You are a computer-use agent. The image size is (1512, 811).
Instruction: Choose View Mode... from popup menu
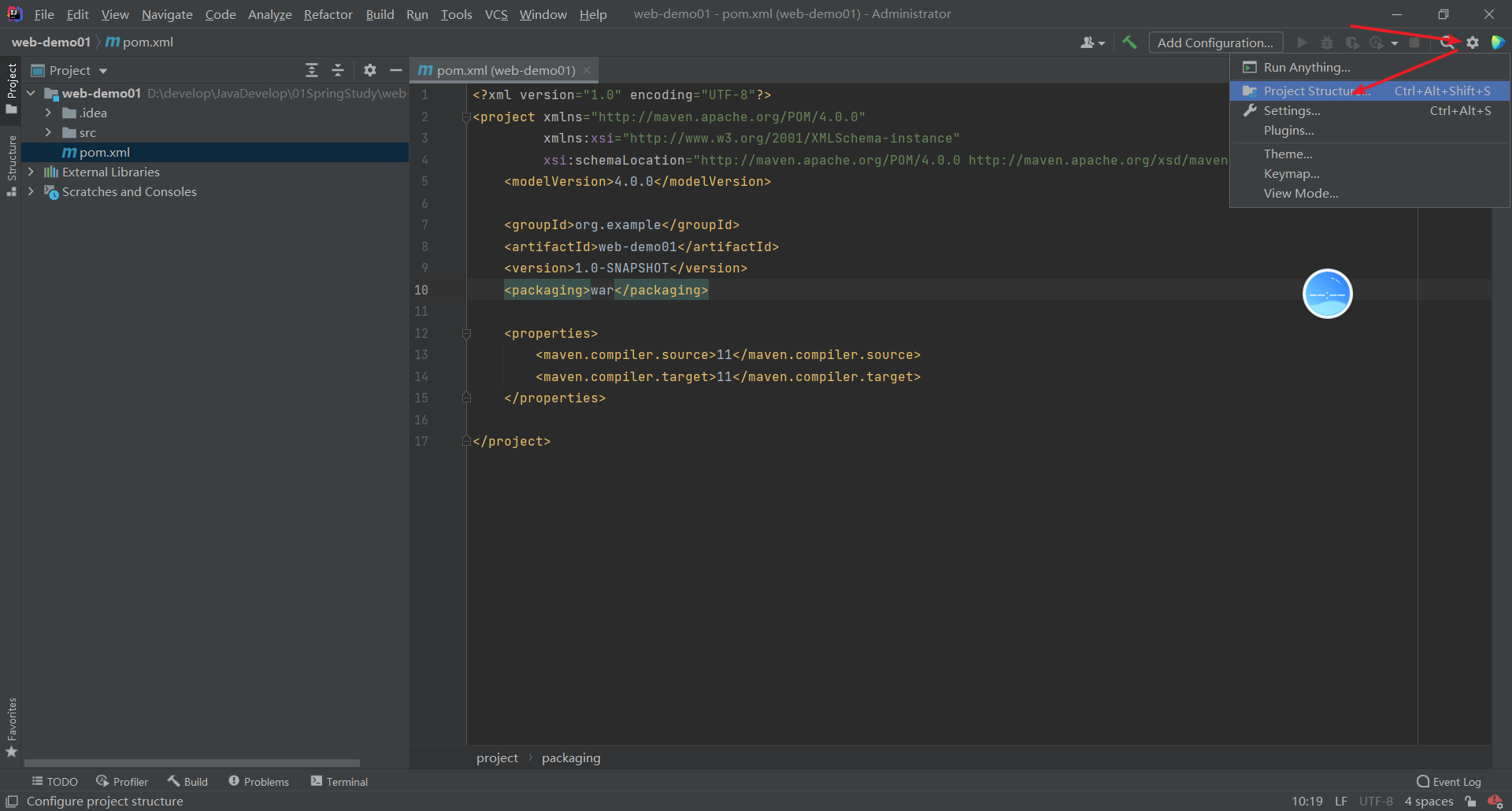pos(1369,194)
